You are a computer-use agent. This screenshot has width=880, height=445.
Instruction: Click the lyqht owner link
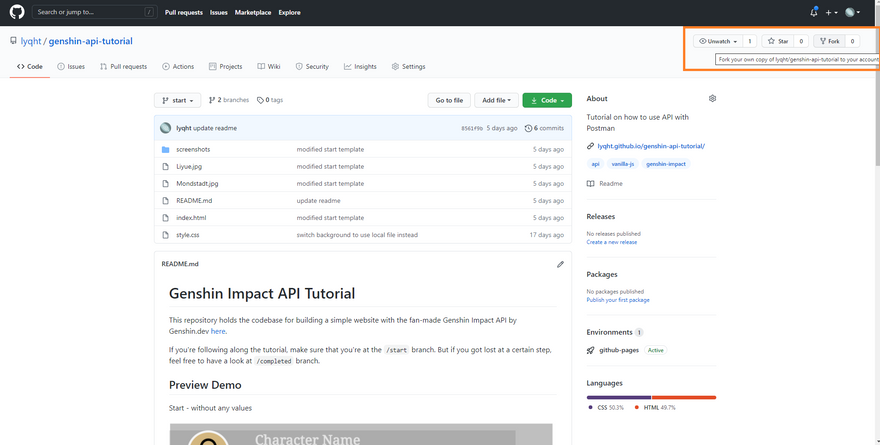[31, 41]
